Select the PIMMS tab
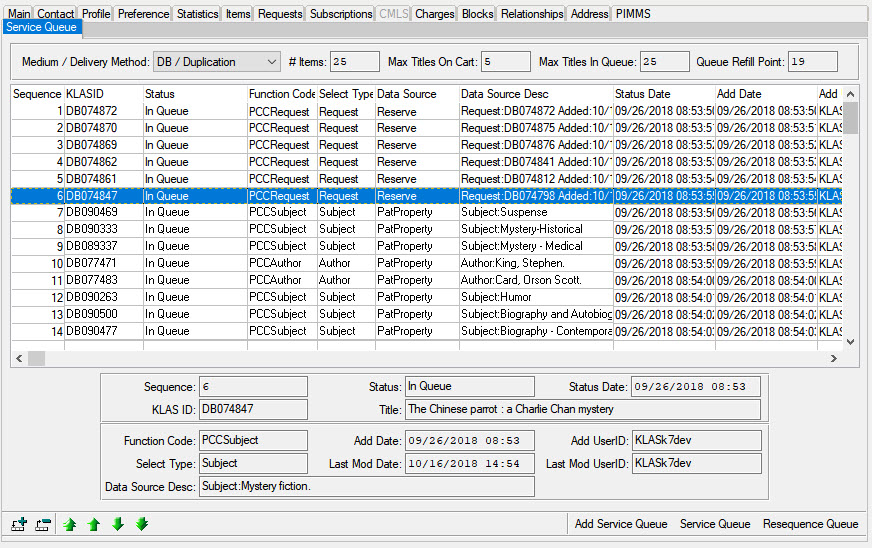This screenshot has height=548, width=872. click(x=632, y=14)
